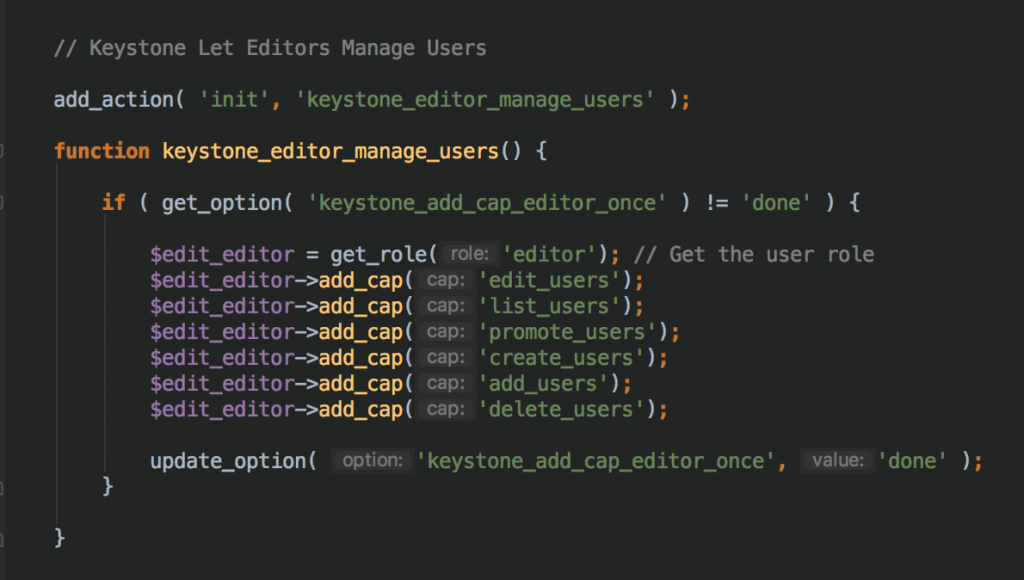Click the 'list_users' capability string

click(549, 306)
